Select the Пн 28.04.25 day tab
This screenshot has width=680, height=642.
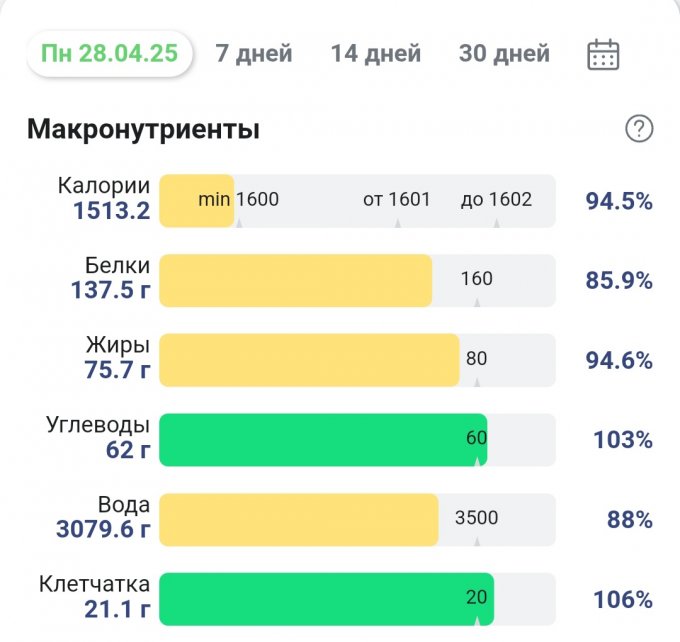point(110,53)
